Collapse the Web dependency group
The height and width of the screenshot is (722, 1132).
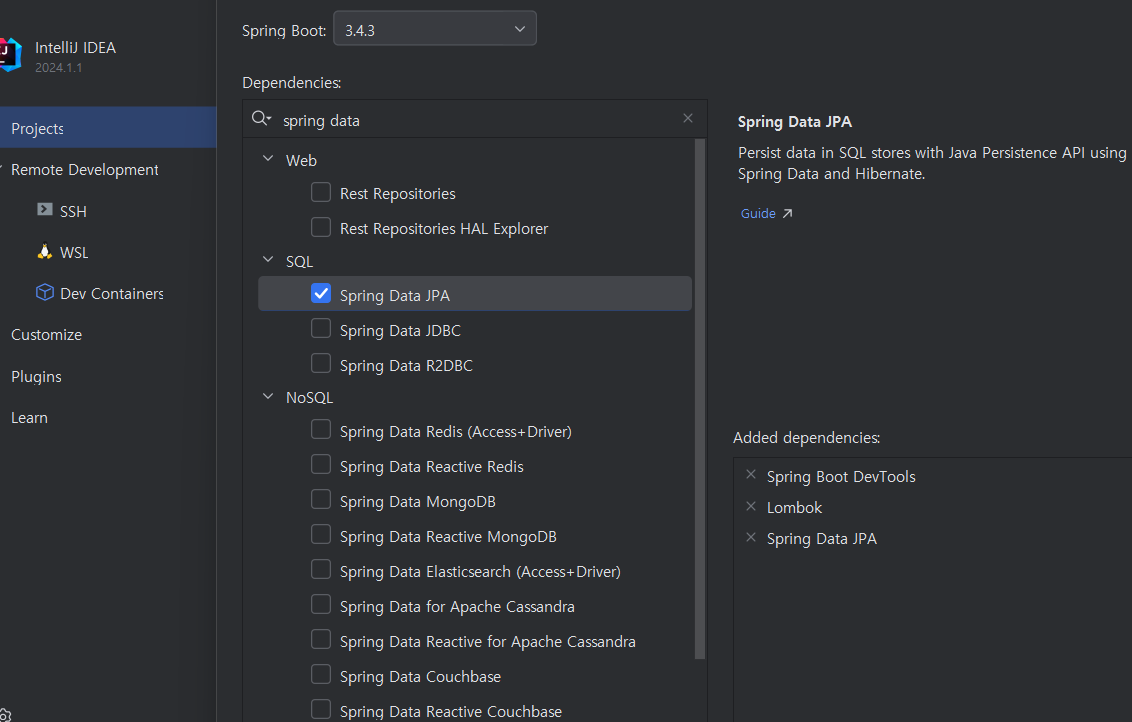tap(268, 158)
